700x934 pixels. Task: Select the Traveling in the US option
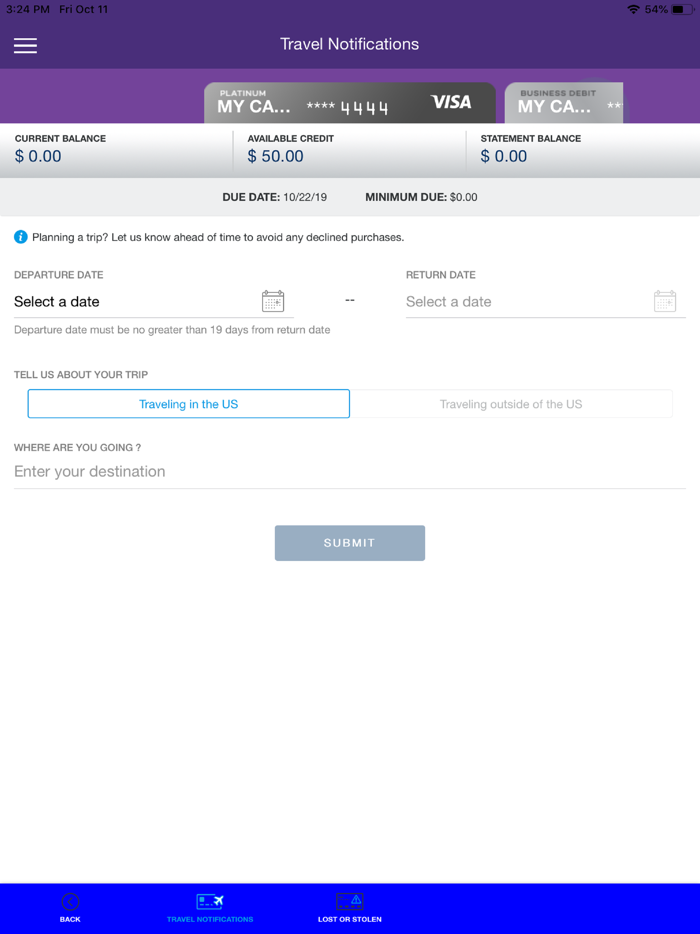(188, 403)
